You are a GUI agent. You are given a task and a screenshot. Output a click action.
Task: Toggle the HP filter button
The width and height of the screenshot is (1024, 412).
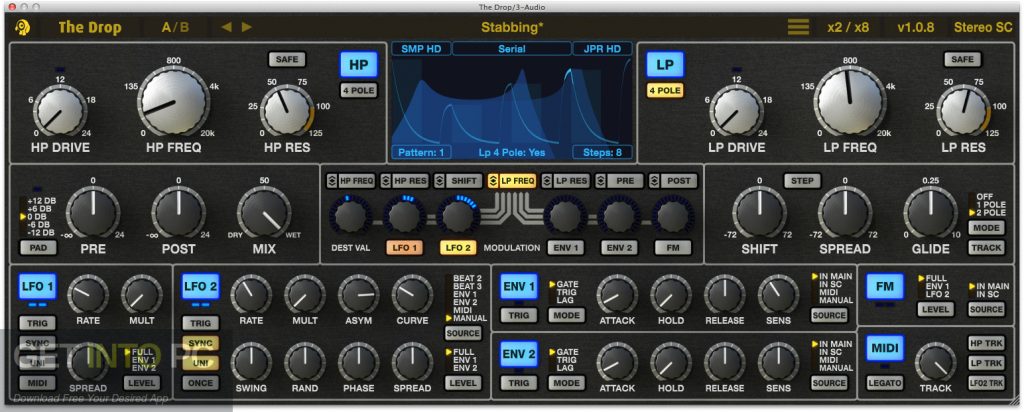click(x=359, y=65)
